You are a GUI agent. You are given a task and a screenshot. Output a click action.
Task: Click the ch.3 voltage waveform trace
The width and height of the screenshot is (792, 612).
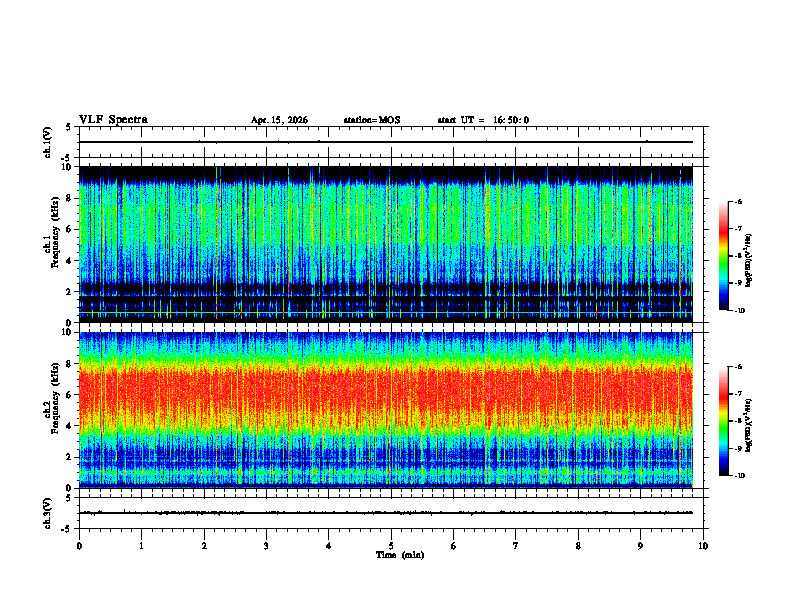386,513
